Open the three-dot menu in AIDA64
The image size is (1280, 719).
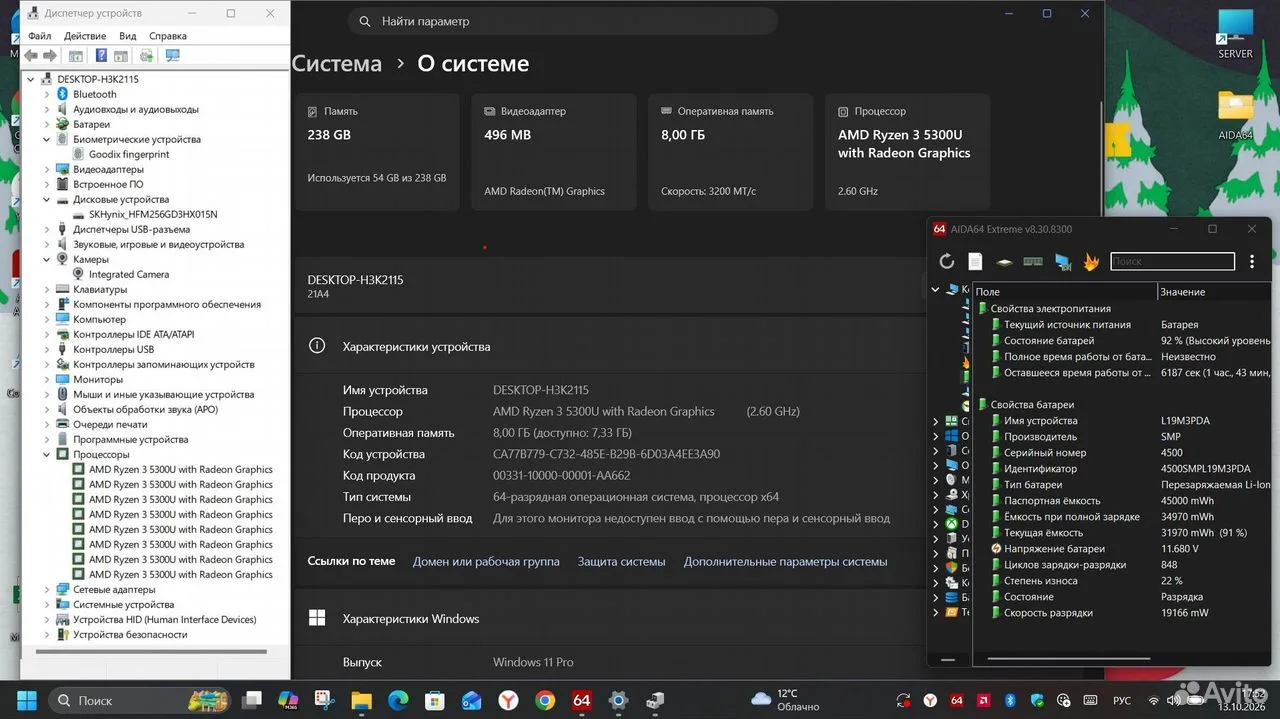(x=1251, y=262)
